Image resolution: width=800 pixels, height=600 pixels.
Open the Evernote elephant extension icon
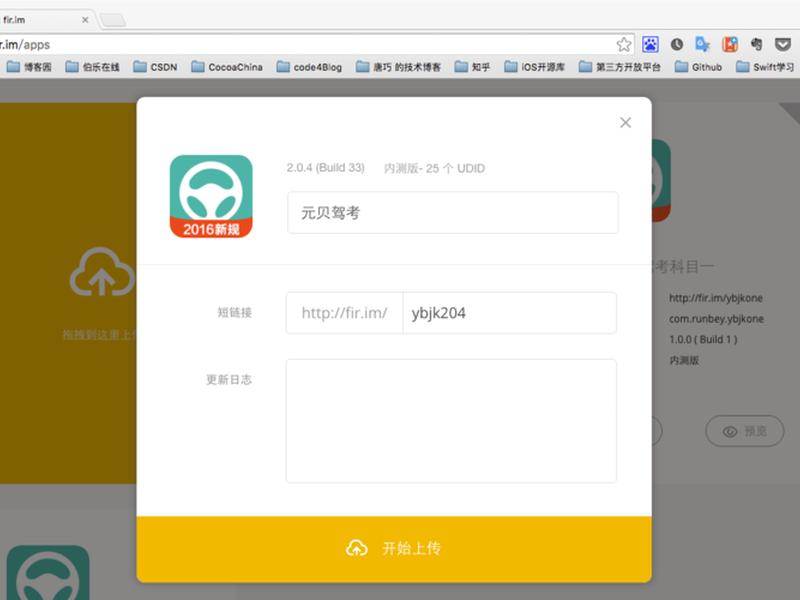click(757, 44)
